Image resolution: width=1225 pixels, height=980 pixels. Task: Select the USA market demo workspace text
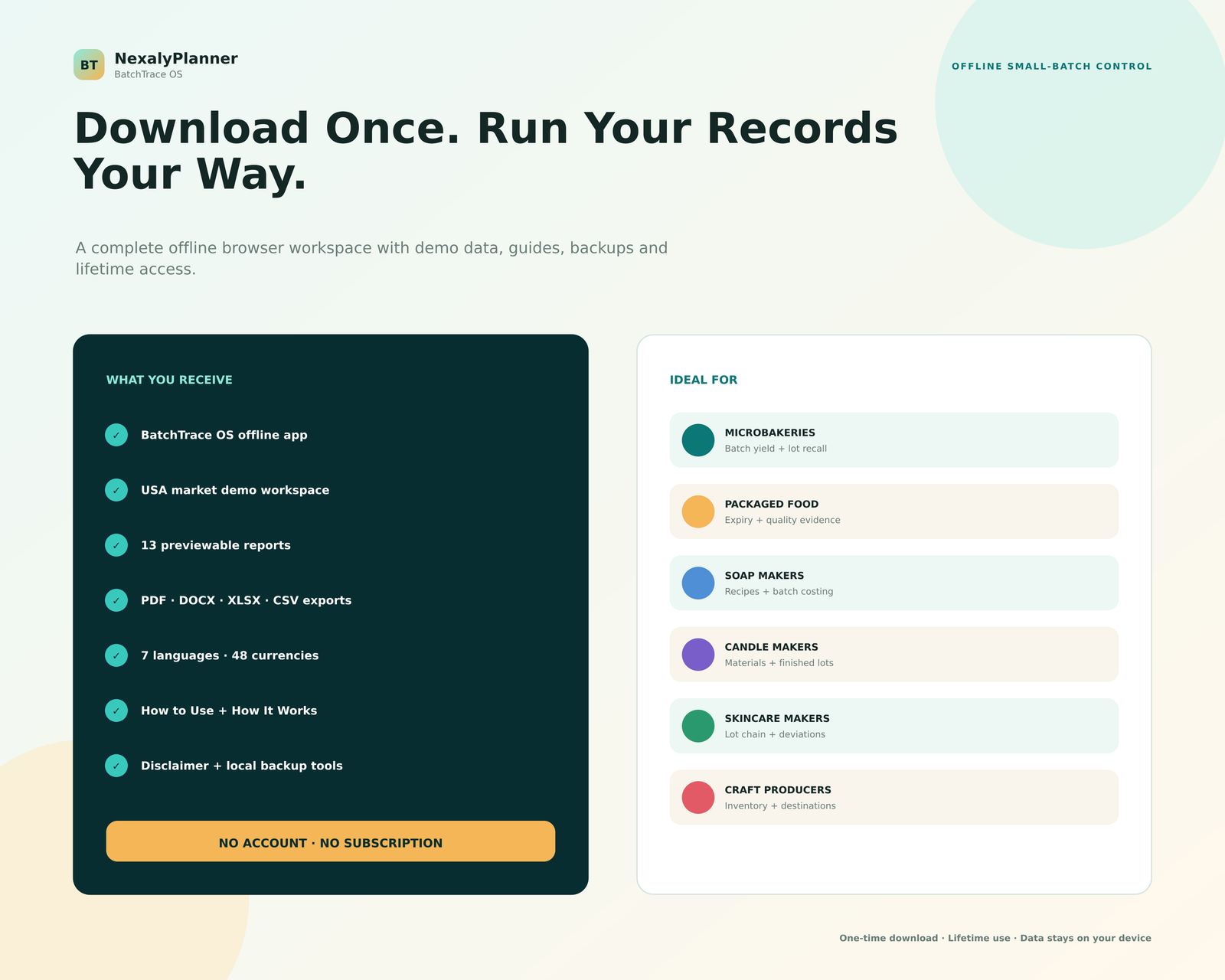click(x=235, y=490)
